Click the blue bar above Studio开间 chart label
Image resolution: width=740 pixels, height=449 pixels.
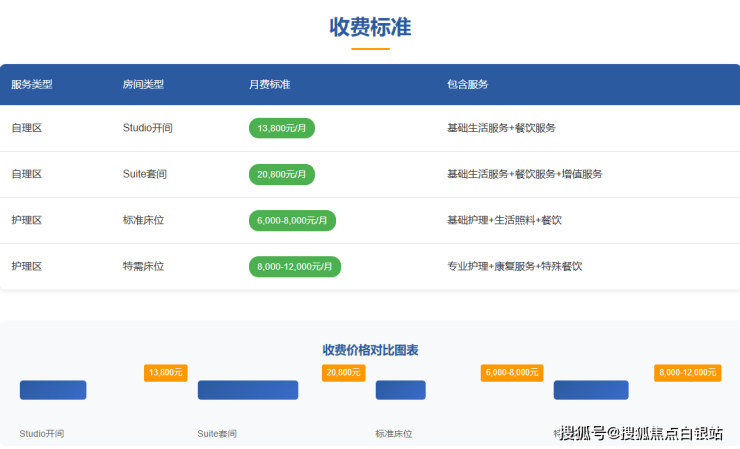[x=53, y=390]
